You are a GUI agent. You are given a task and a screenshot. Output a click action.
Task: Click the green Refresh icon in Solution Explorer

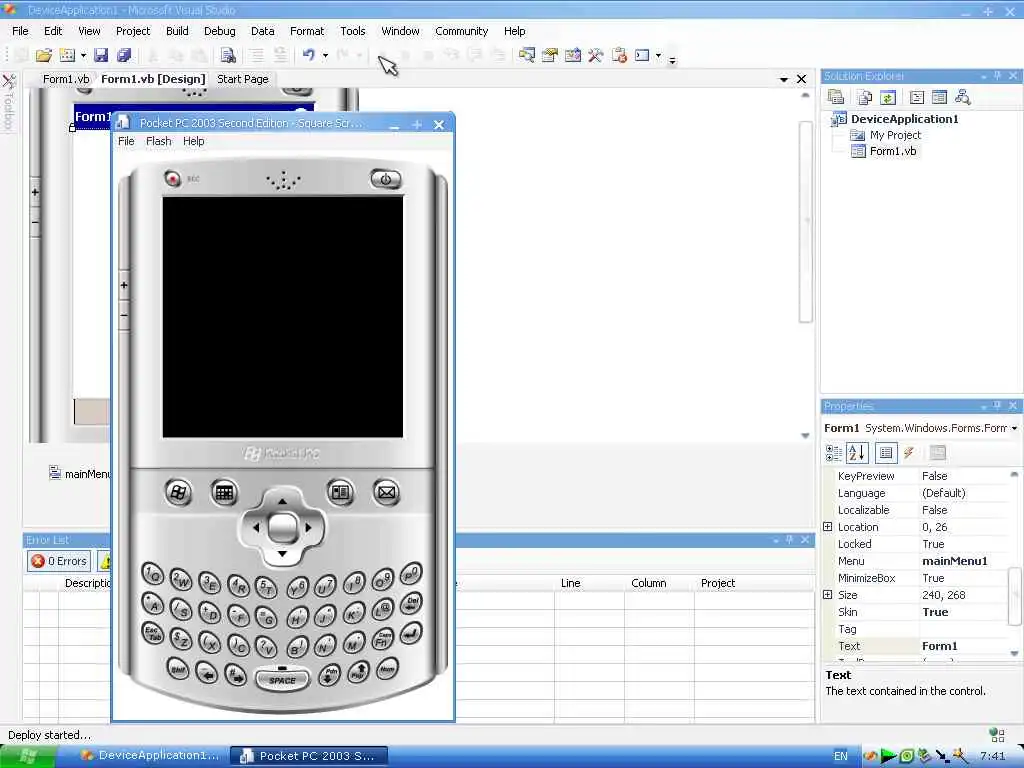click(888, 97)
